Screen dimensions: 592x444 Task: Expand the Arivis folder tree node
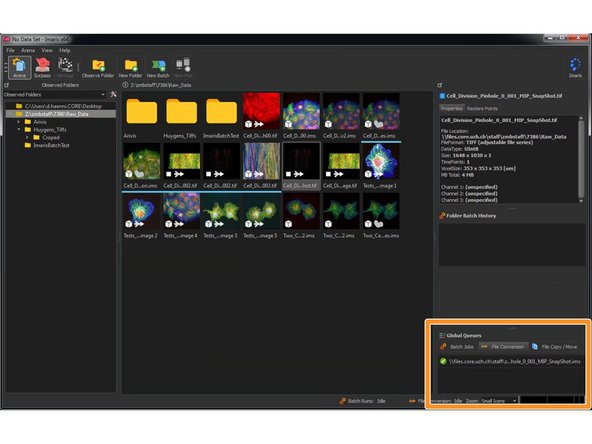click(x=18, y=122)
